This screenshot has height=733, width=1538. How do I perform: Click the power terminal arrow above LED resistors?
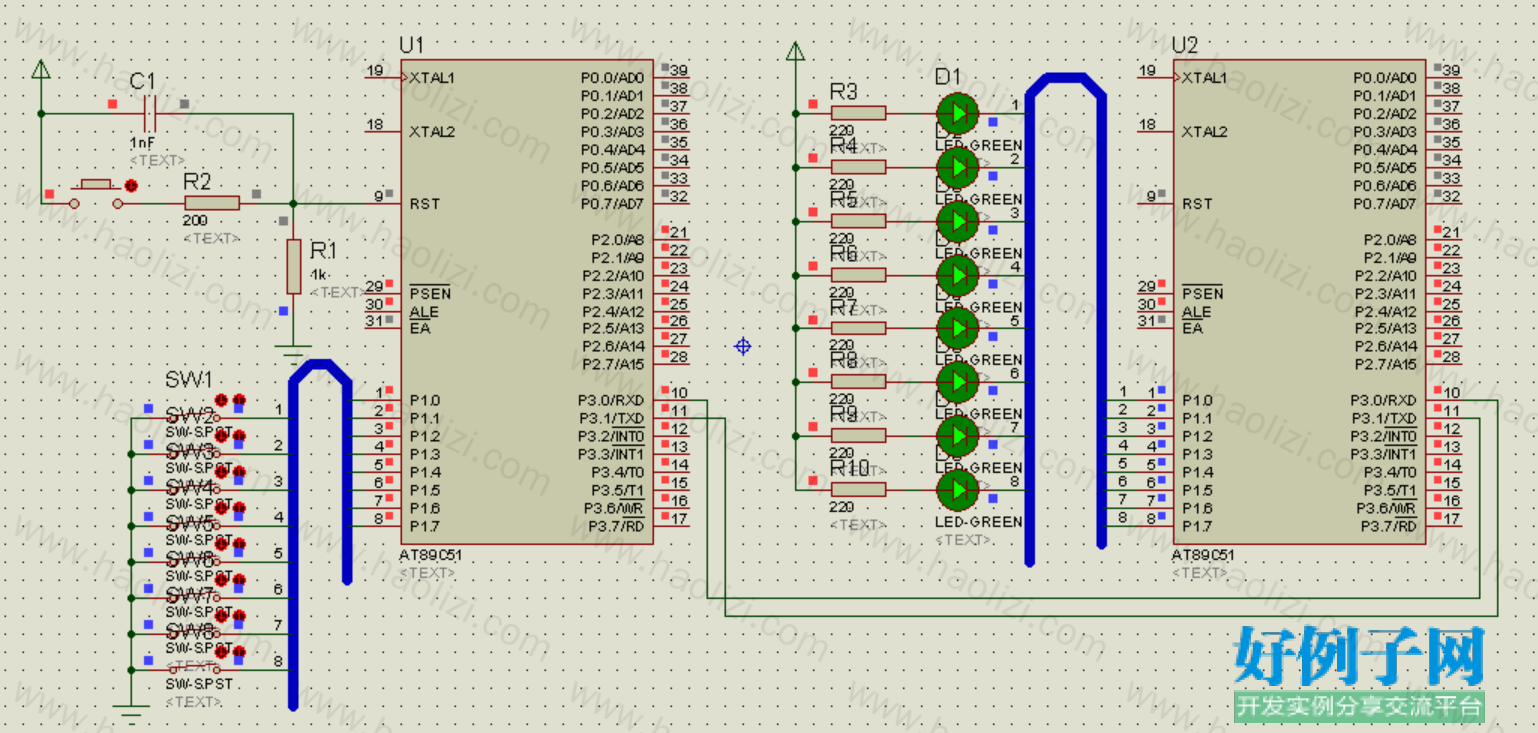point(795,52)
